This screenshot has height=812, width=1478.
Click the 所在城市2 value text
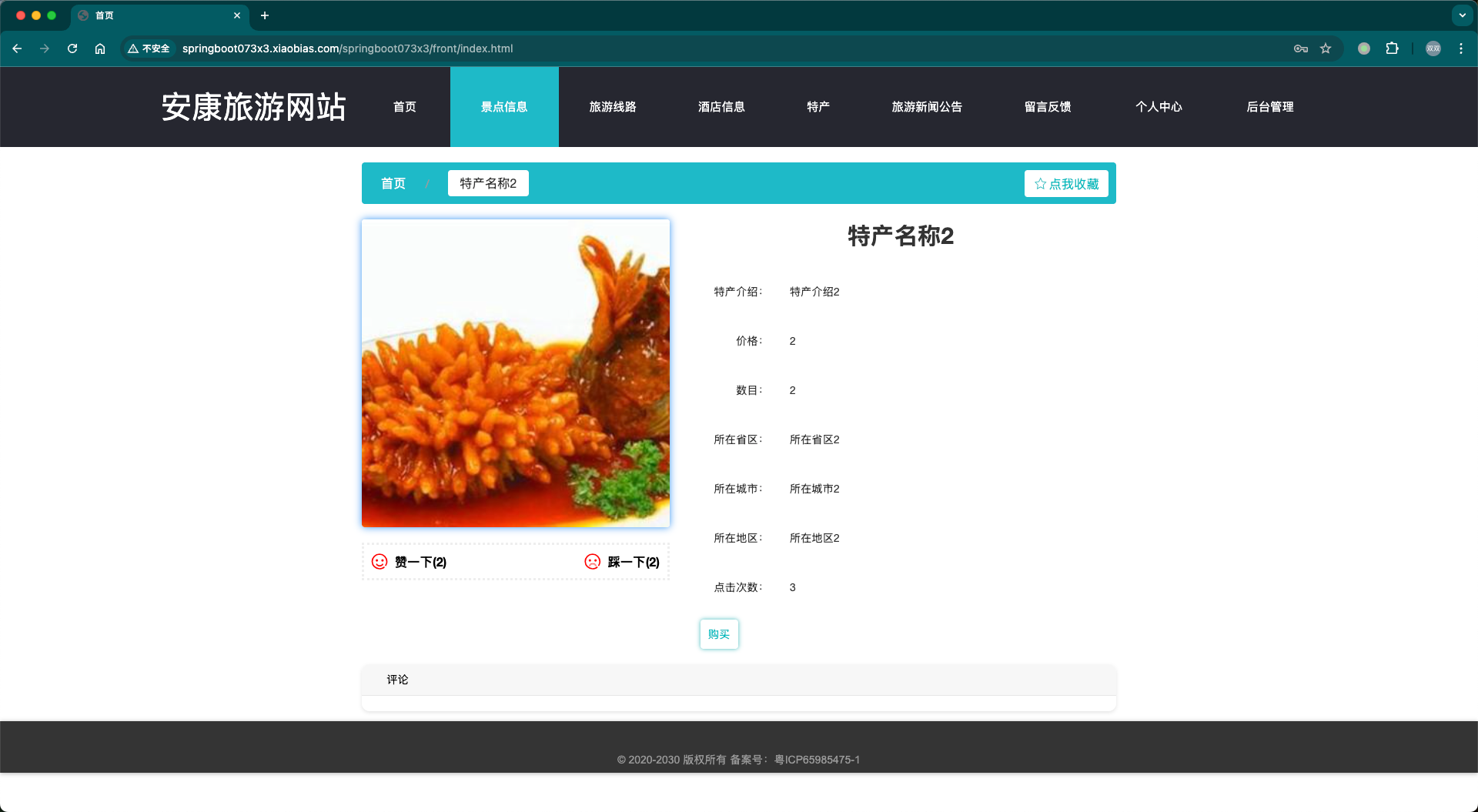pos(814,489)
